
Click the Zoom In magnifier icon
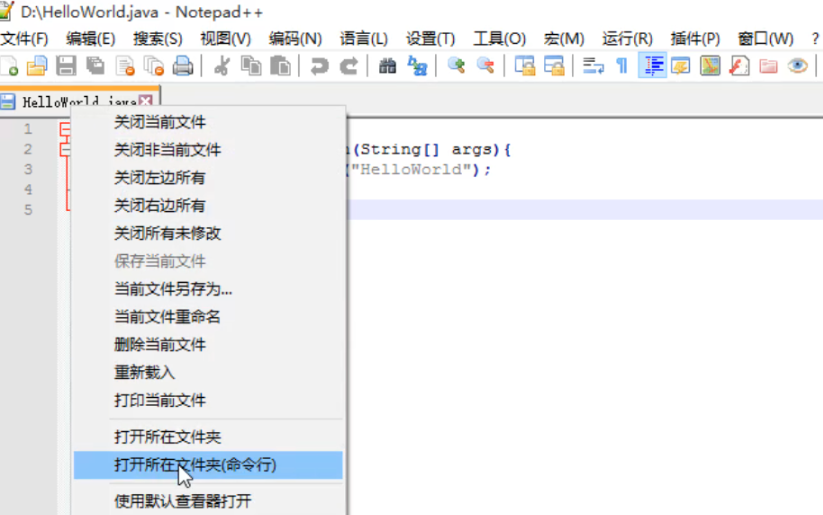tap(456, 66)
